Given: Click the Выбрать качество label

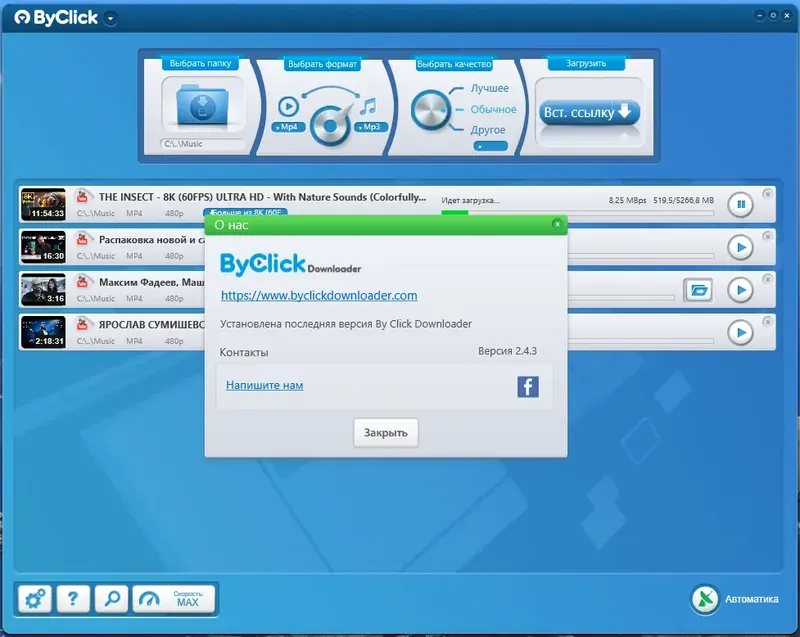Looking at the screenshot, I should [x=454, y=64].
